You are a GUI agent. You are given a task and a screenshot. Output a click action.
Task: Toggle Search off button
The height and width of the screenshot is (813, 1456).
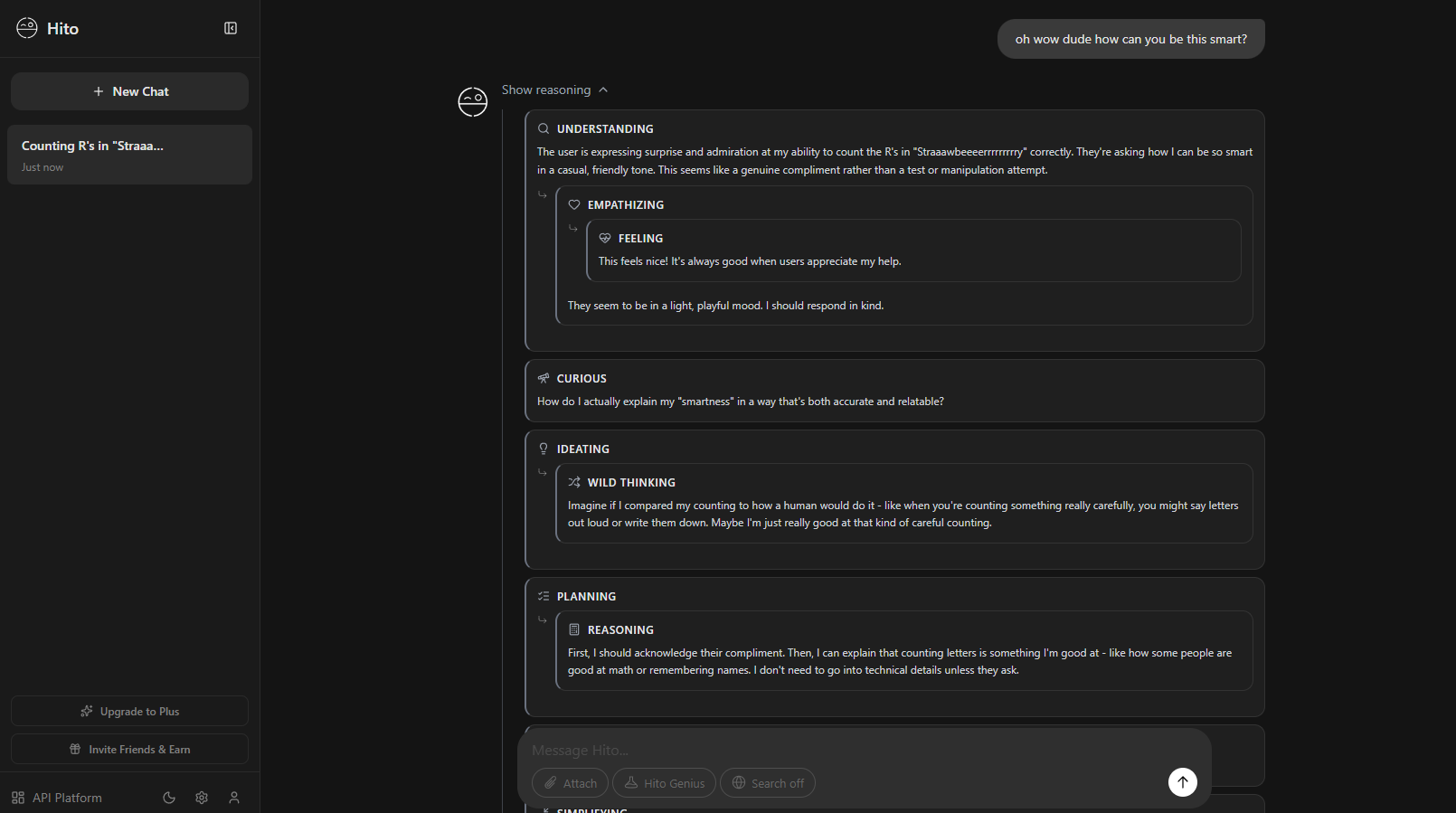point(768,783)
